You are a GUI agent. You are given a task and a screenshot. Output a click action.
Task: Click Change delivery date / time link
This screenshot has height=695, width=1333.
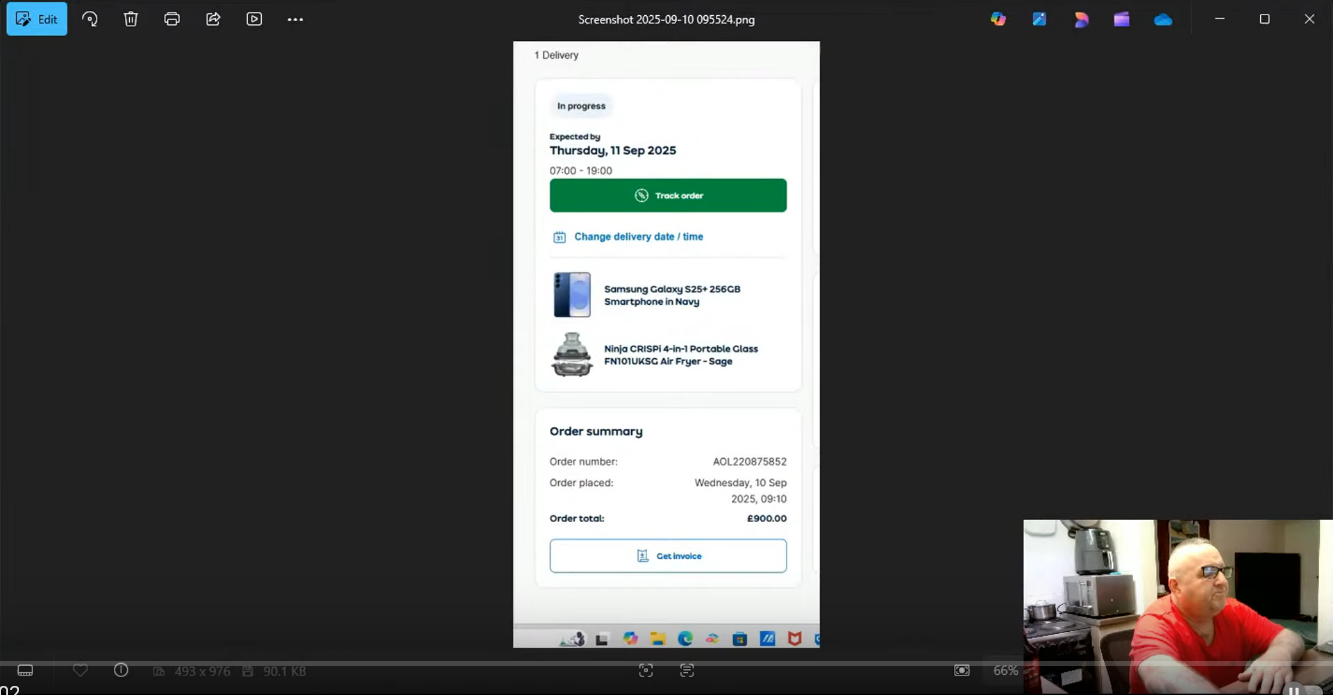[x=638, y=237]
